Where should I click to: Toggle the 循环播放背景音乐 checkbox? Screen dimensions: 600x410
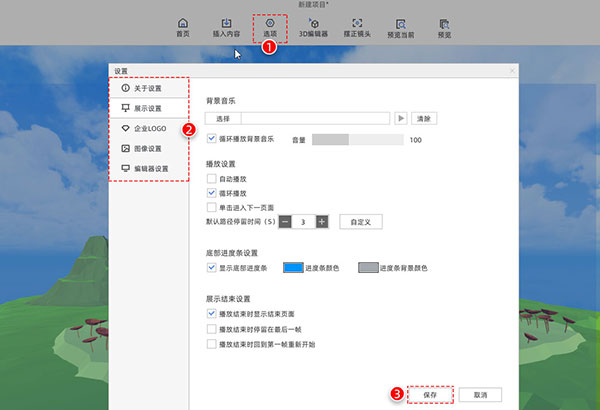coord(211,139)
